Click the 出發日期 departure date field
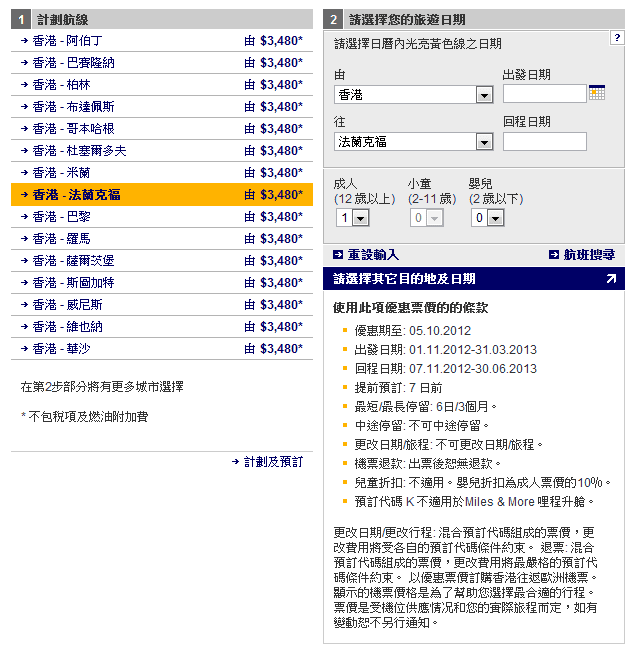The image size is (634, 656). point(544,94)
